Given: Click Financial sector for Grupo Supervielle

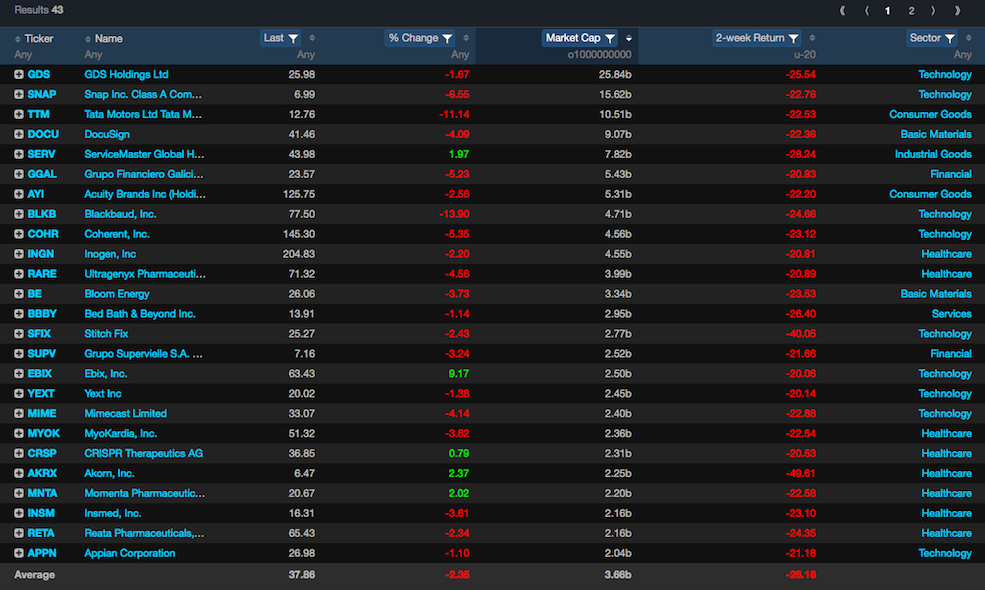Looking at the screenshot, I should tap(951, 354).
